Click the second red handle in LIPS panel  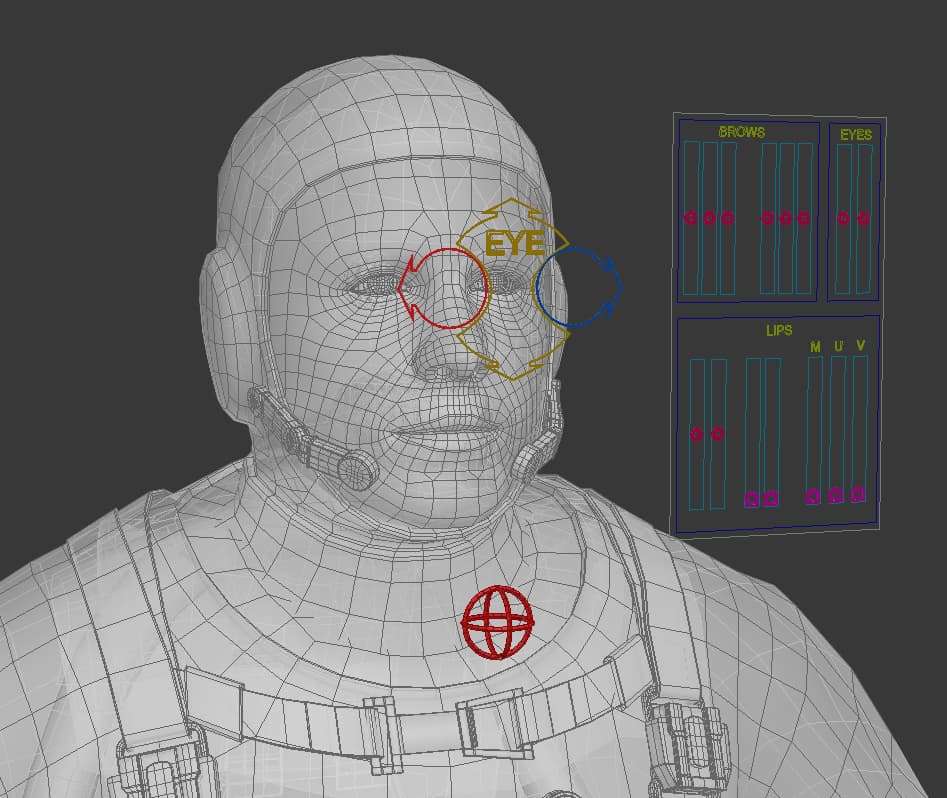click(x=717, y=434)
